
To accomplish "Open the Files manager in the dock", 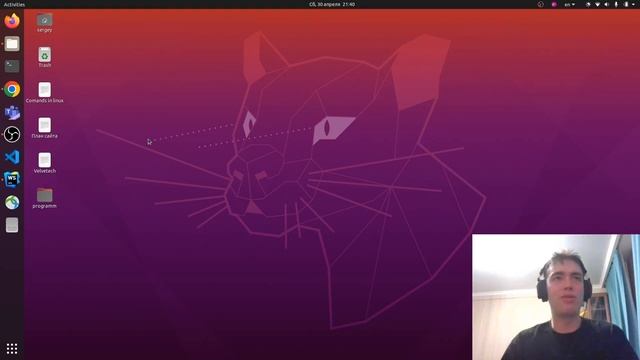I will click(x=12, y=44).
